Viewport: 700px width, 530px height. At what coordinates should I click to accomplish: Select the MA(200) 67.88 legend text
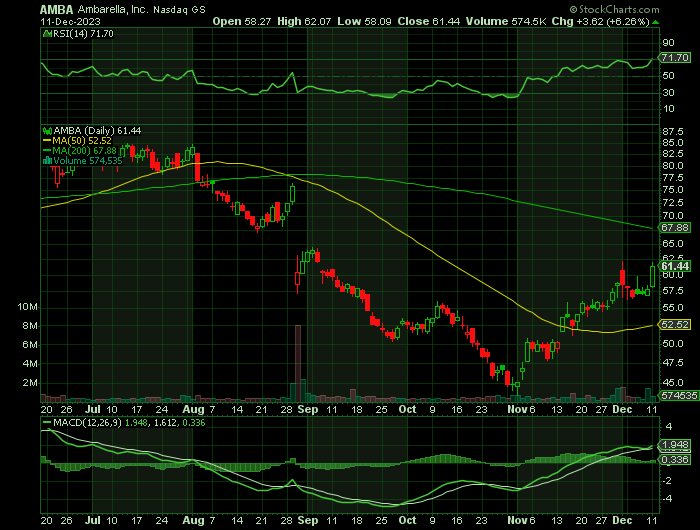coord(84,151)
